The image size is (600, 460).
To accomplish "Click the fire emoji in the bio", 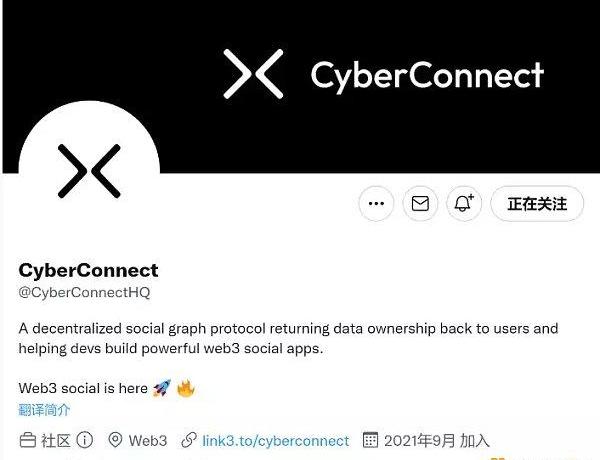I will [186, 388].
